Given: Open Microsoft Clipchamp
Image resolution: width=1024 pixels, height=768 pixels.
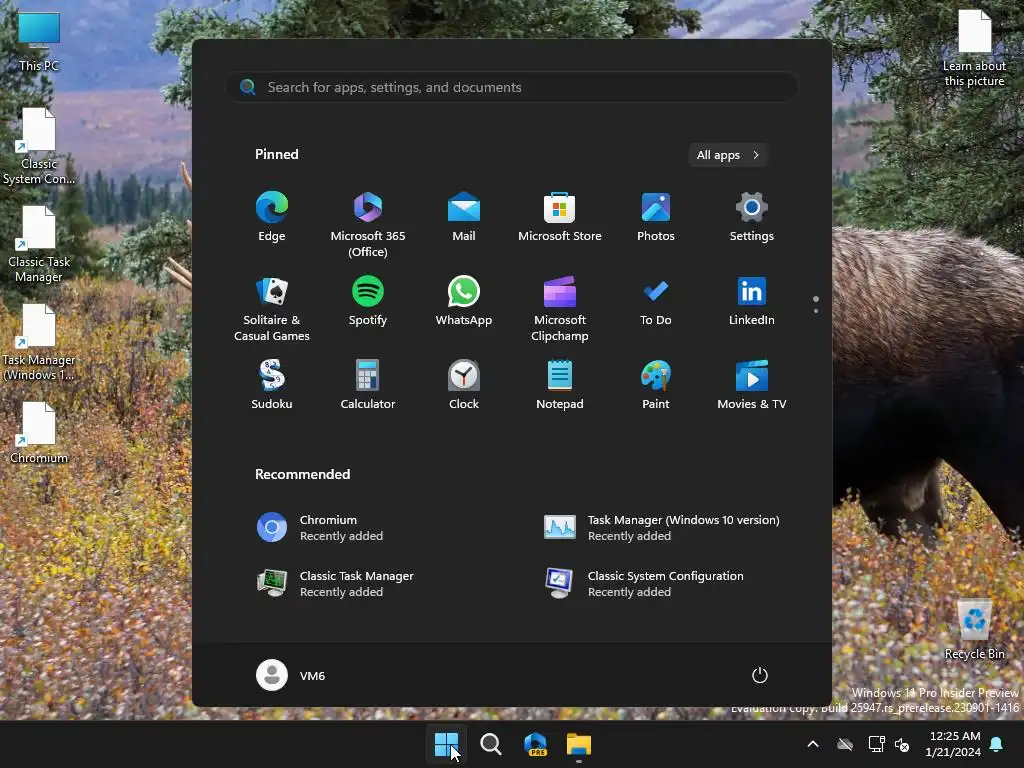Looking at the screenshot, I should [560, 309].
